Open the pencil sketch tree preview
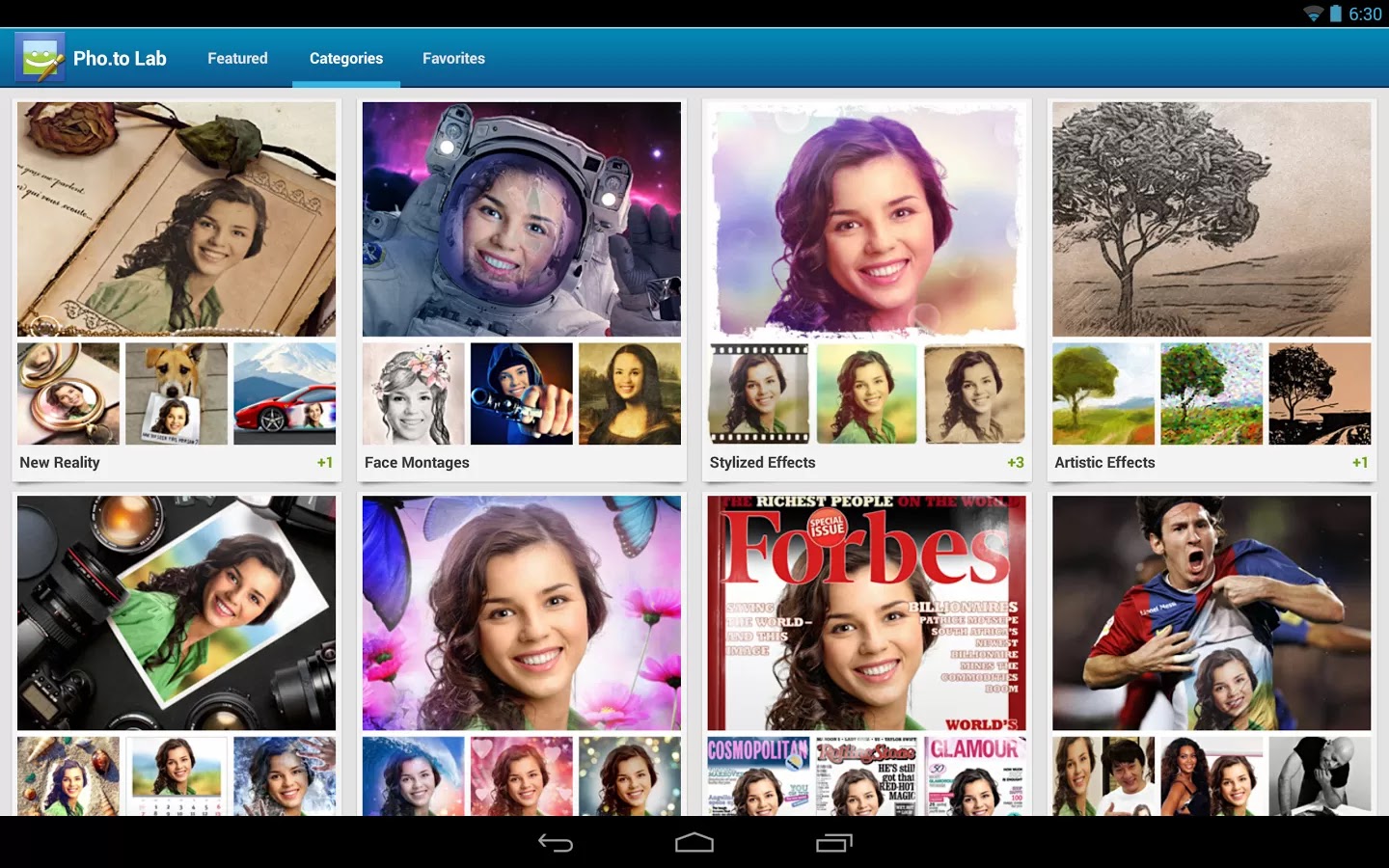Image resolution: width=1389 pixels, height=868 pixels. [1212, 219]
